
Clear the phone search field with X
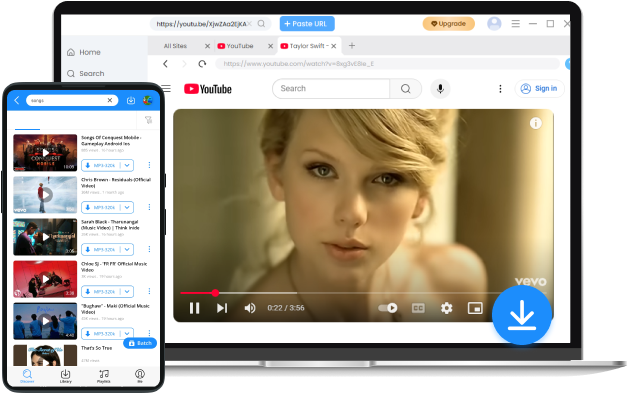(110, 100)
